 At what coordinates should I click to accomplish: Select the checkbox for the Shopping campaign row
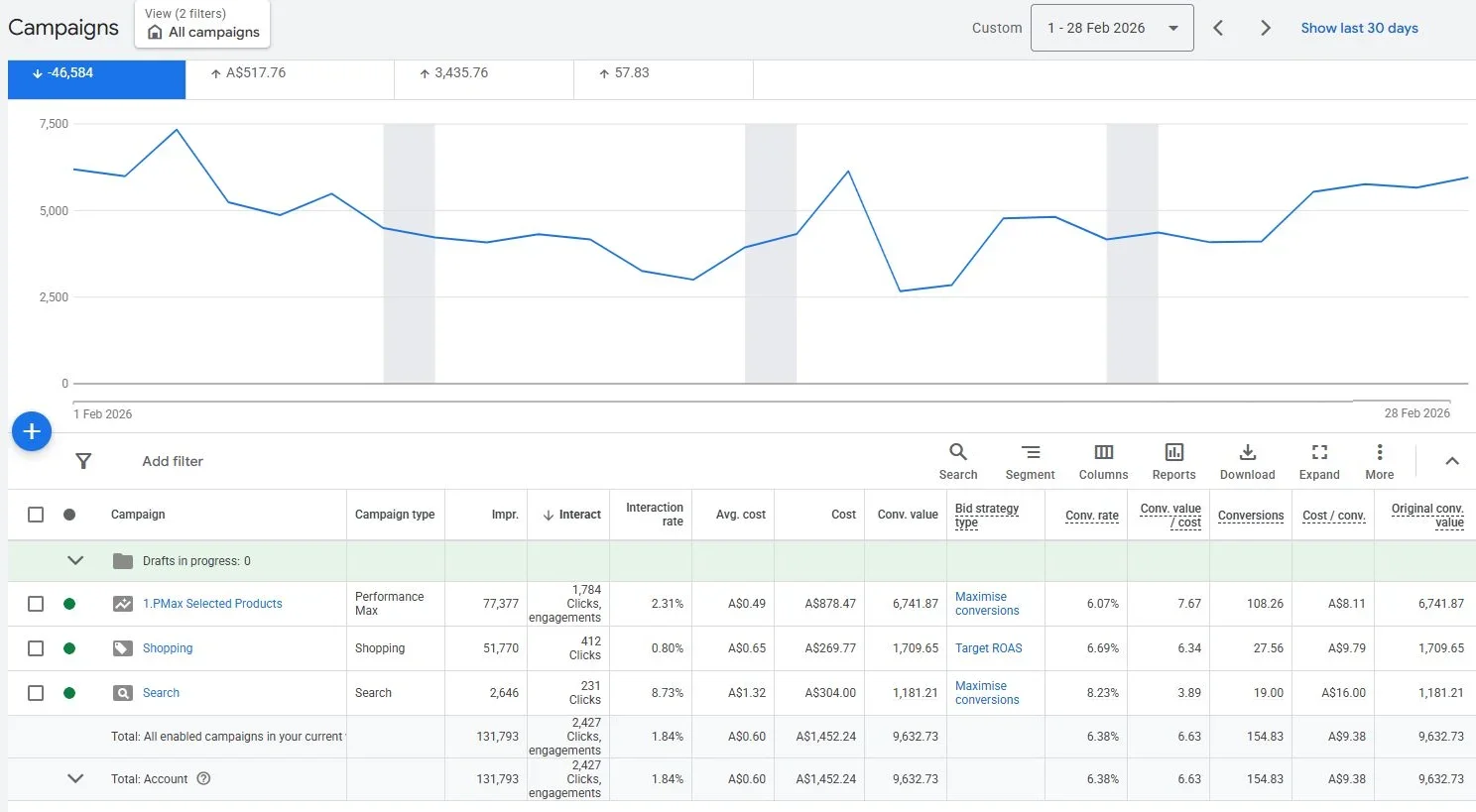36,648
